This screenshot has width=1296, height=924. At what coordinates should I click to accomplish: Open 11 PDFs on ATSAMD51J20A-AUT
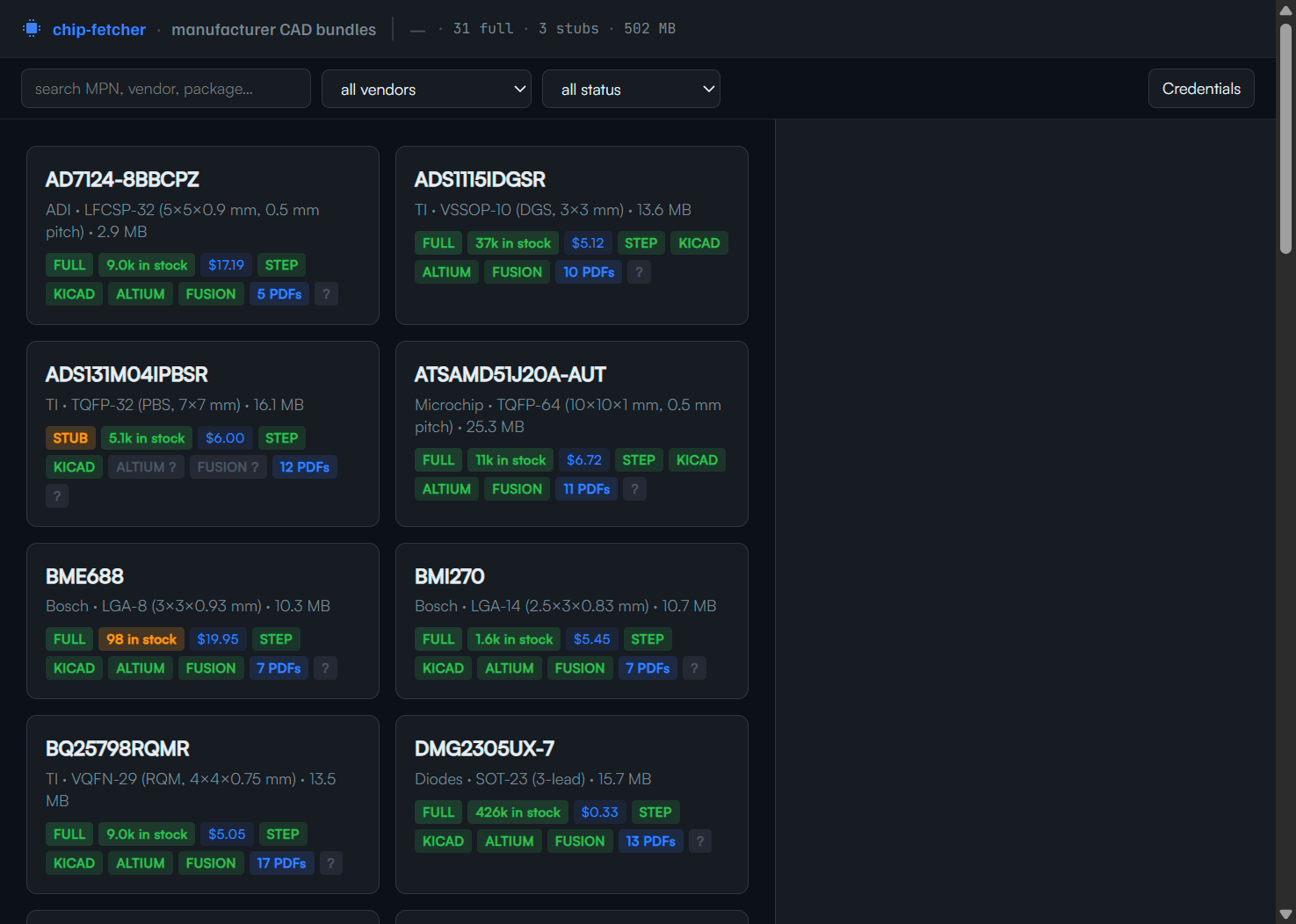587,489
